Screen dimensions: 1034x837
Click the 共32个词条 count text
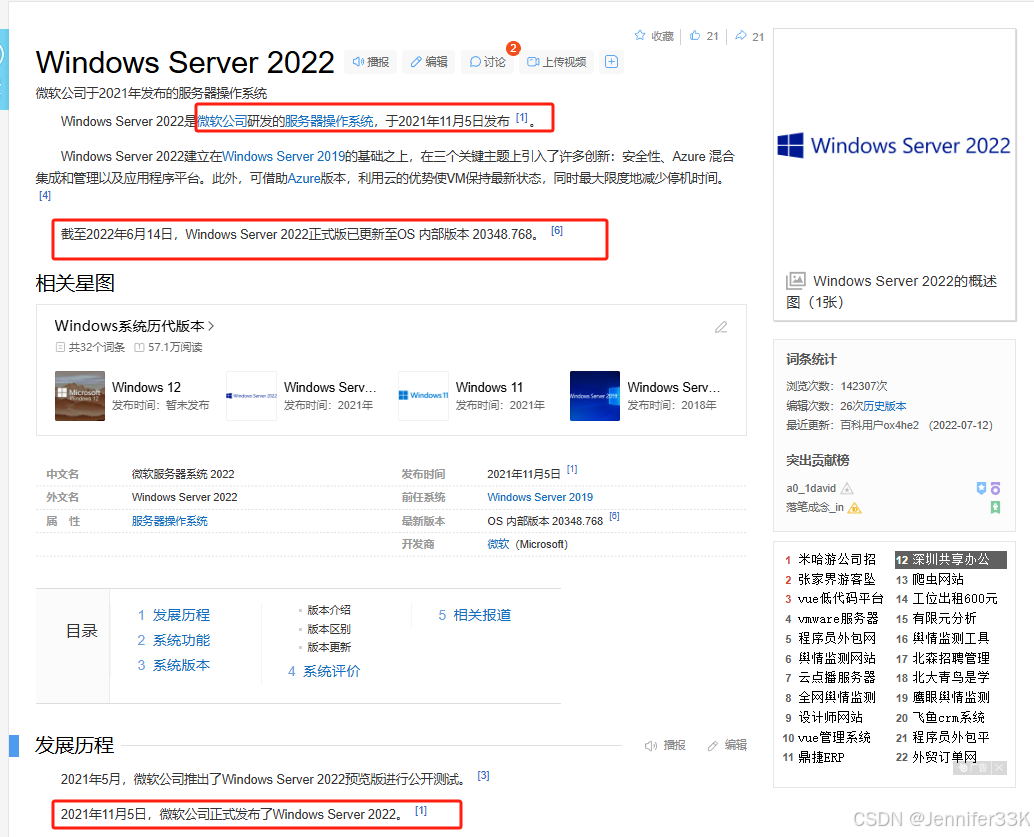point(96,347)
